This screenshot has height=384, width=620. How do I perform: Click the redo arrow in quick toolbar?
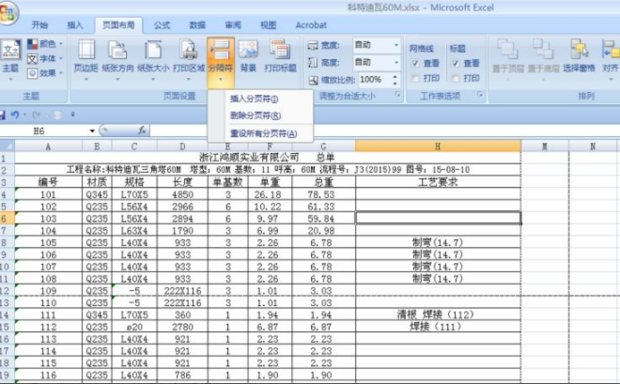click(x=36, y=115)
